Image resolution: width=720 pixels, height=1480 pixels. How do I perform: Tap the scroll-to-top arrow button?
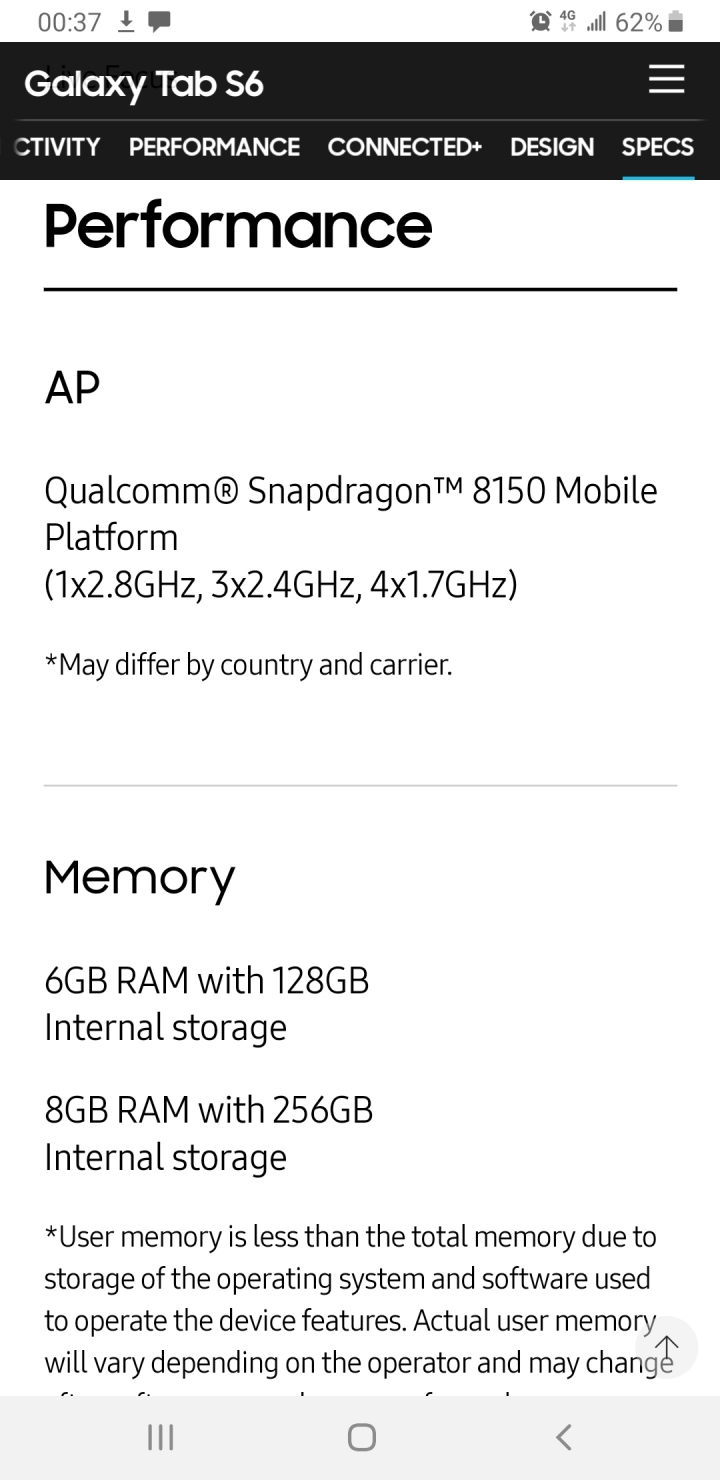tap(666, 1347)
